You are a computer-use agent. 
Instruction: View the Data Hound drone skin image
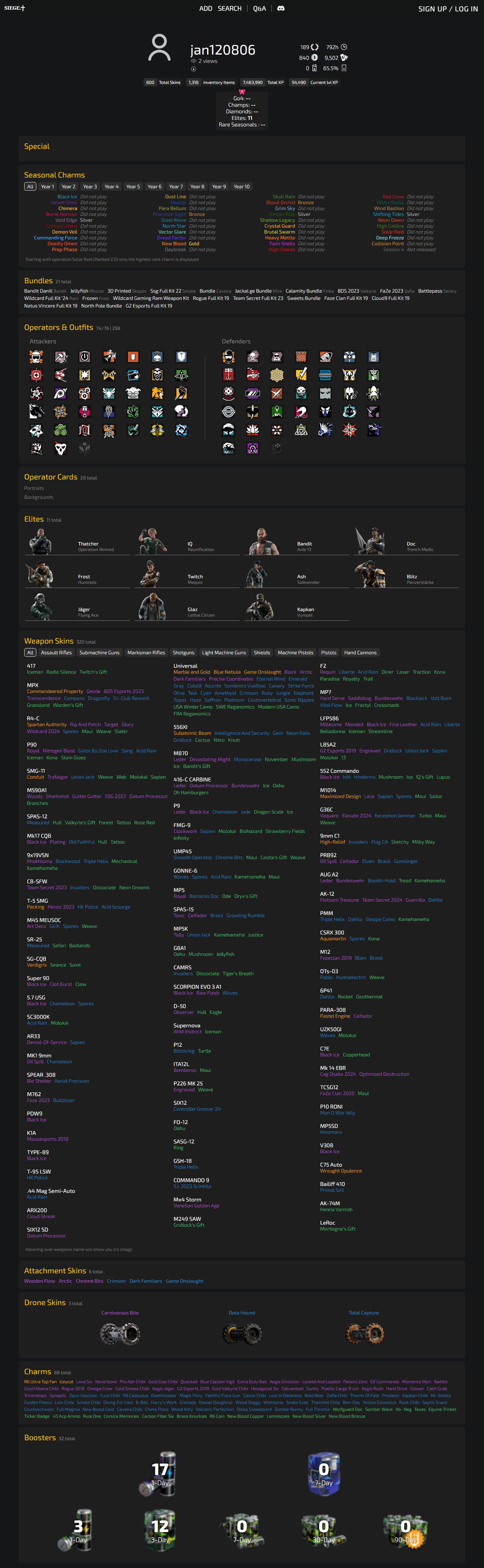pos(242,1334)
